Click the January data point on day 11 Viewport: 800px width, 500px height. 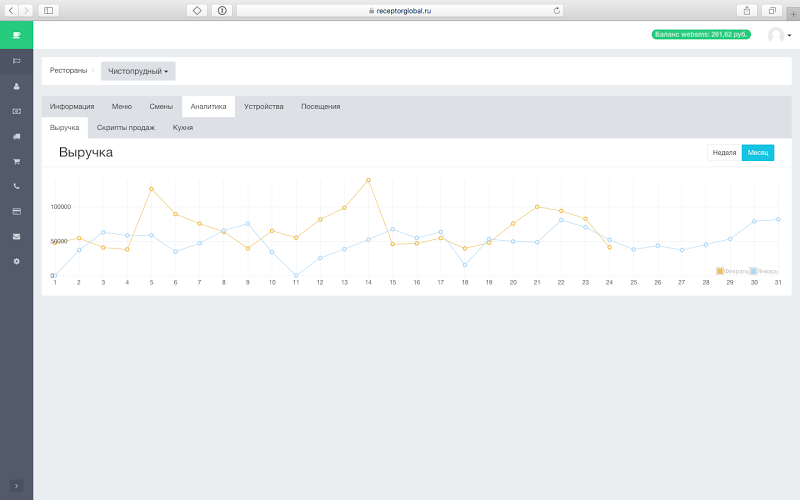[x=296, y=276]
